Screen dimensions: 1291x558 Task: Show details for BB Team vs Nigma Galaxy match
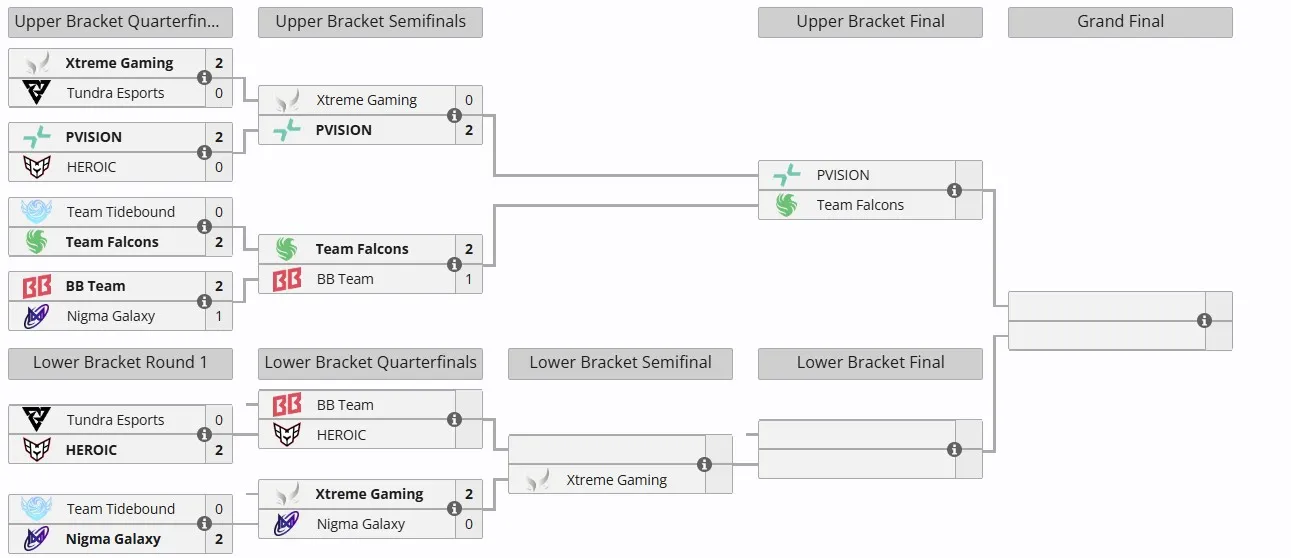point(204,301)
